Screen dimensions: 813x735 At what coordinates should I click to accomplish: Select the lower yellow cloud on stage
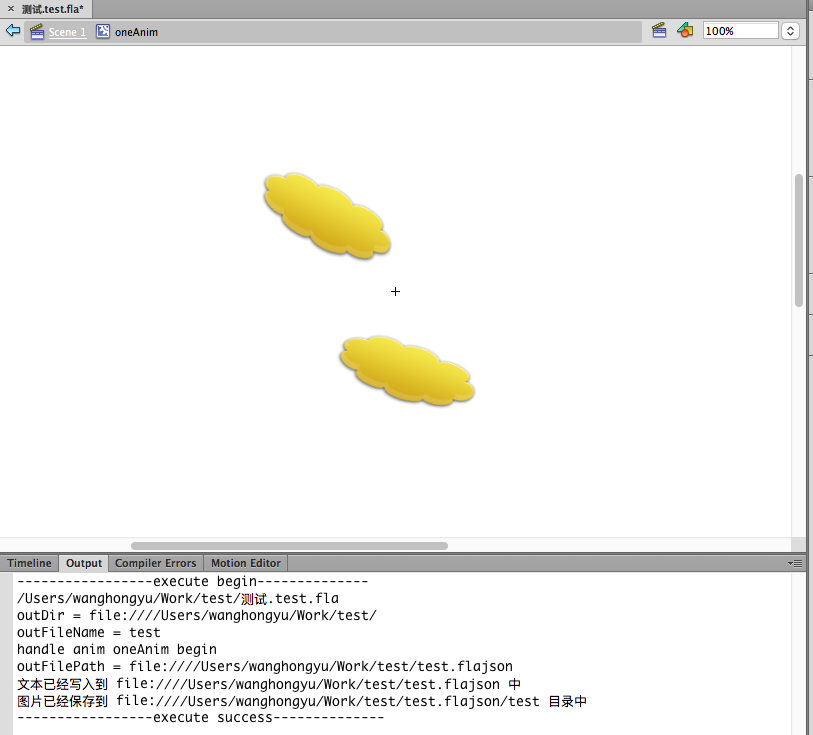coord(407,370)
